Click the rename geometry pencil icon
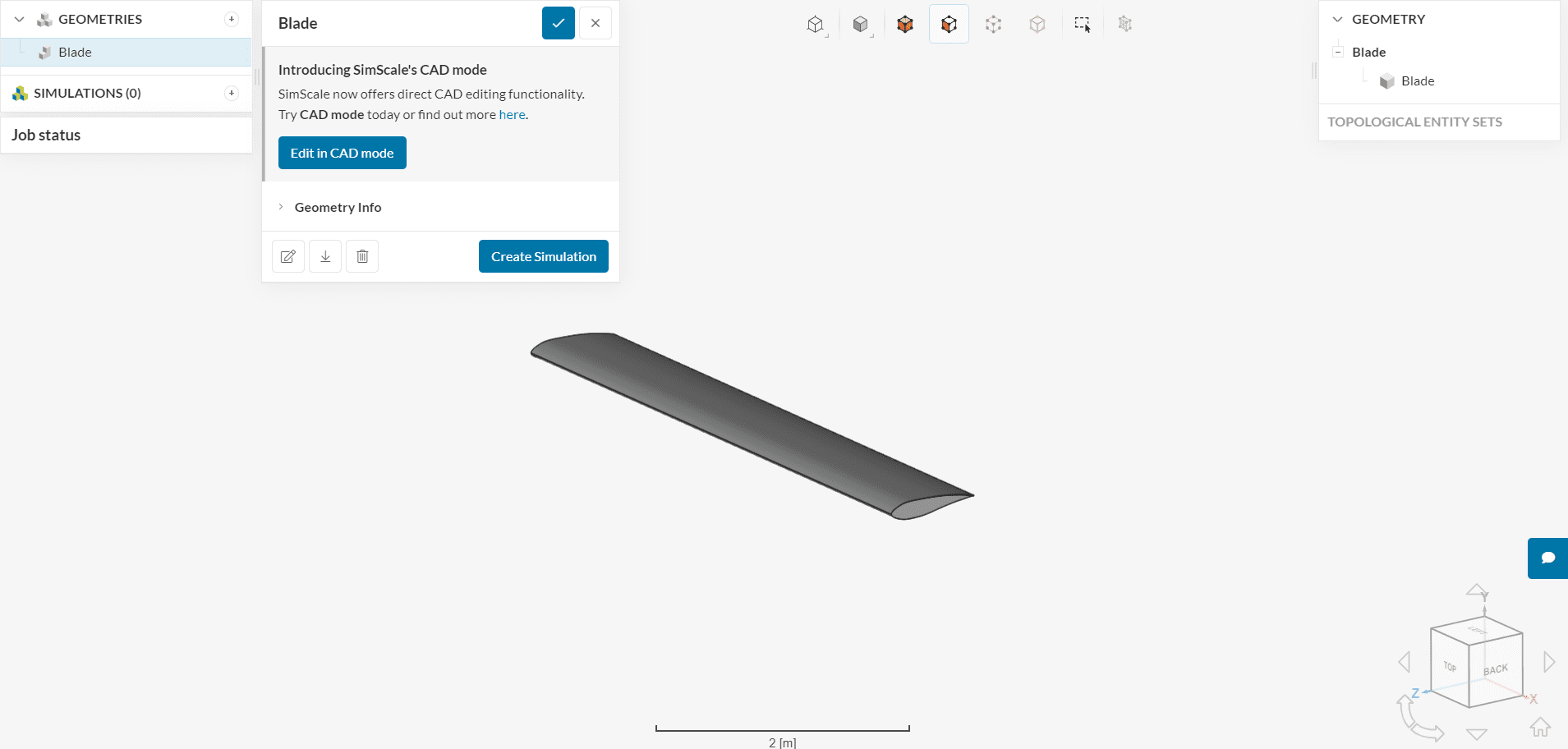This screenshot has height=749, width=1568. [x=288, y=256]
